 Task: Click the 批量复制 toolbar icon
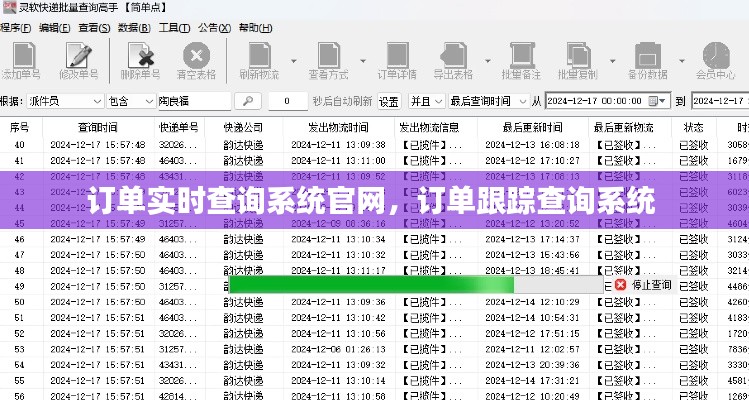[x=577, y=59]
